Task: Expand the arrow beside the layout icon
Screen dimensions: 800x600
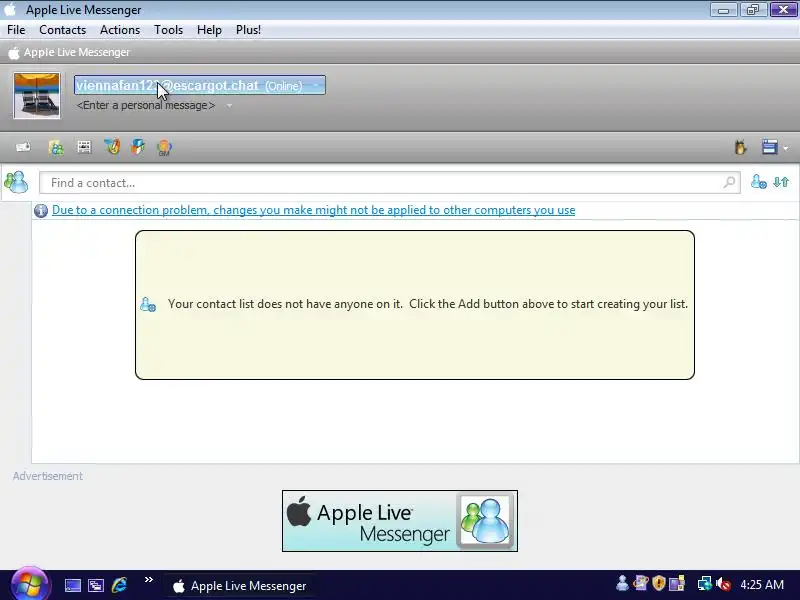Action: pyautogui.click(x=786, y=148)
